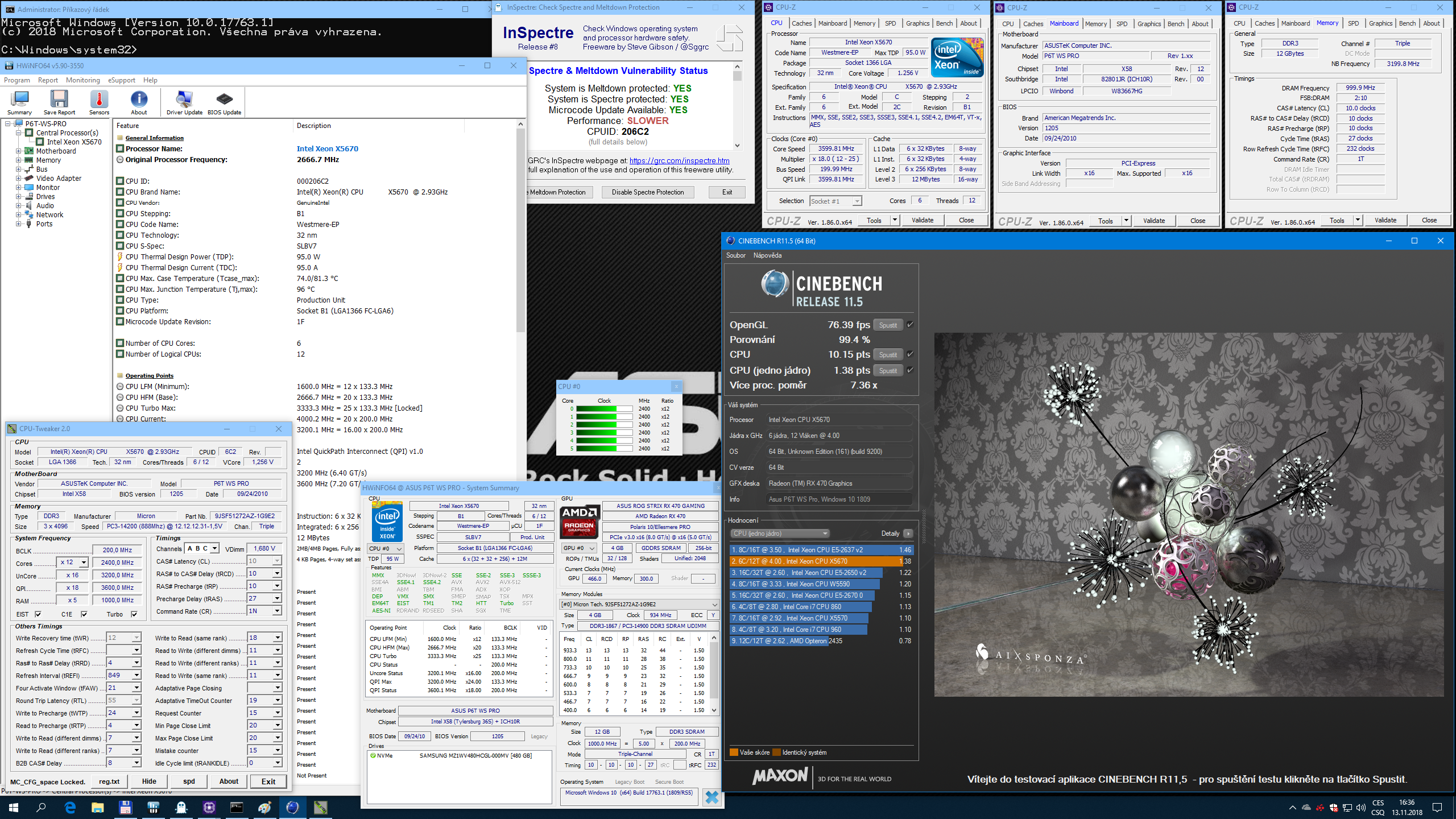Open Windows Start menu
Screen dimensions: 1456x819
14,808
